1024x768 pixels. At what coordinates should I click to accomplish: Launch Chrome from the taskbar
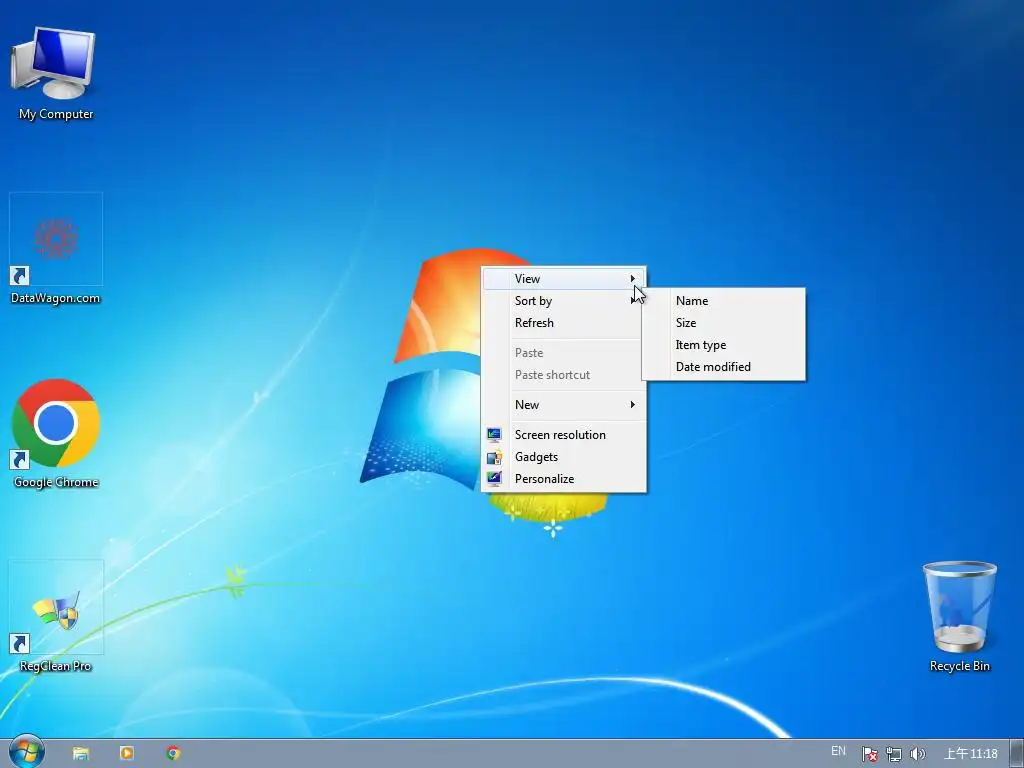[173, 753]
